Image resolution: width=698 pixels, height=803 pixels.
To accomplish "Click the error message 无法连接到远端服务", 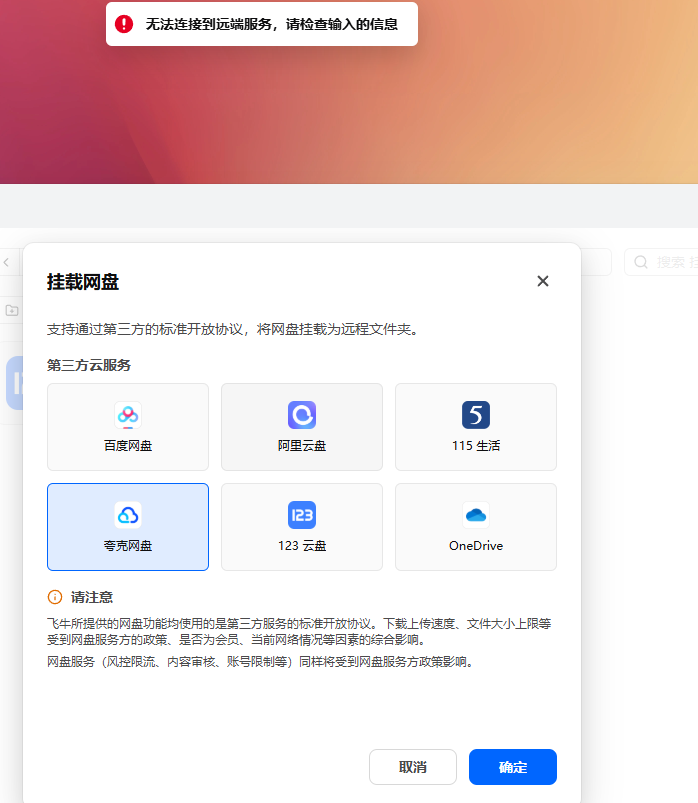I will pyautogui.click(x=271, y=24).
